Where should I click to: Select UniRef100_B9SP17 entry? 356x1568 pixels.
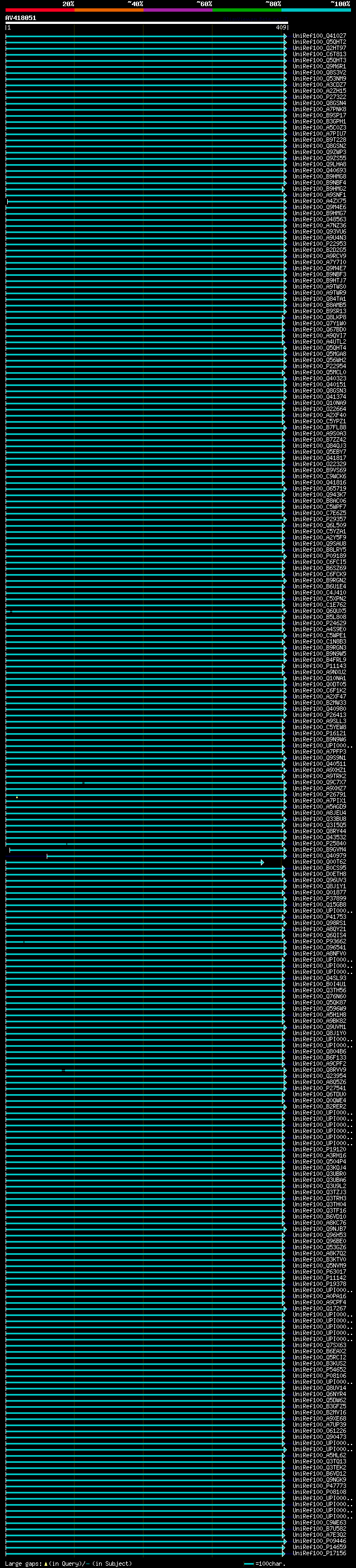coord(319,116)
